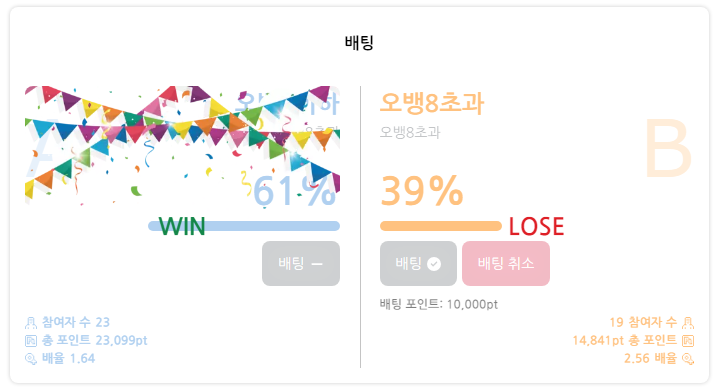Image resolution: width=721 pixels, height=388 pixels.
Task: Click the total points icon on side B
Action: tap(688, 341)
